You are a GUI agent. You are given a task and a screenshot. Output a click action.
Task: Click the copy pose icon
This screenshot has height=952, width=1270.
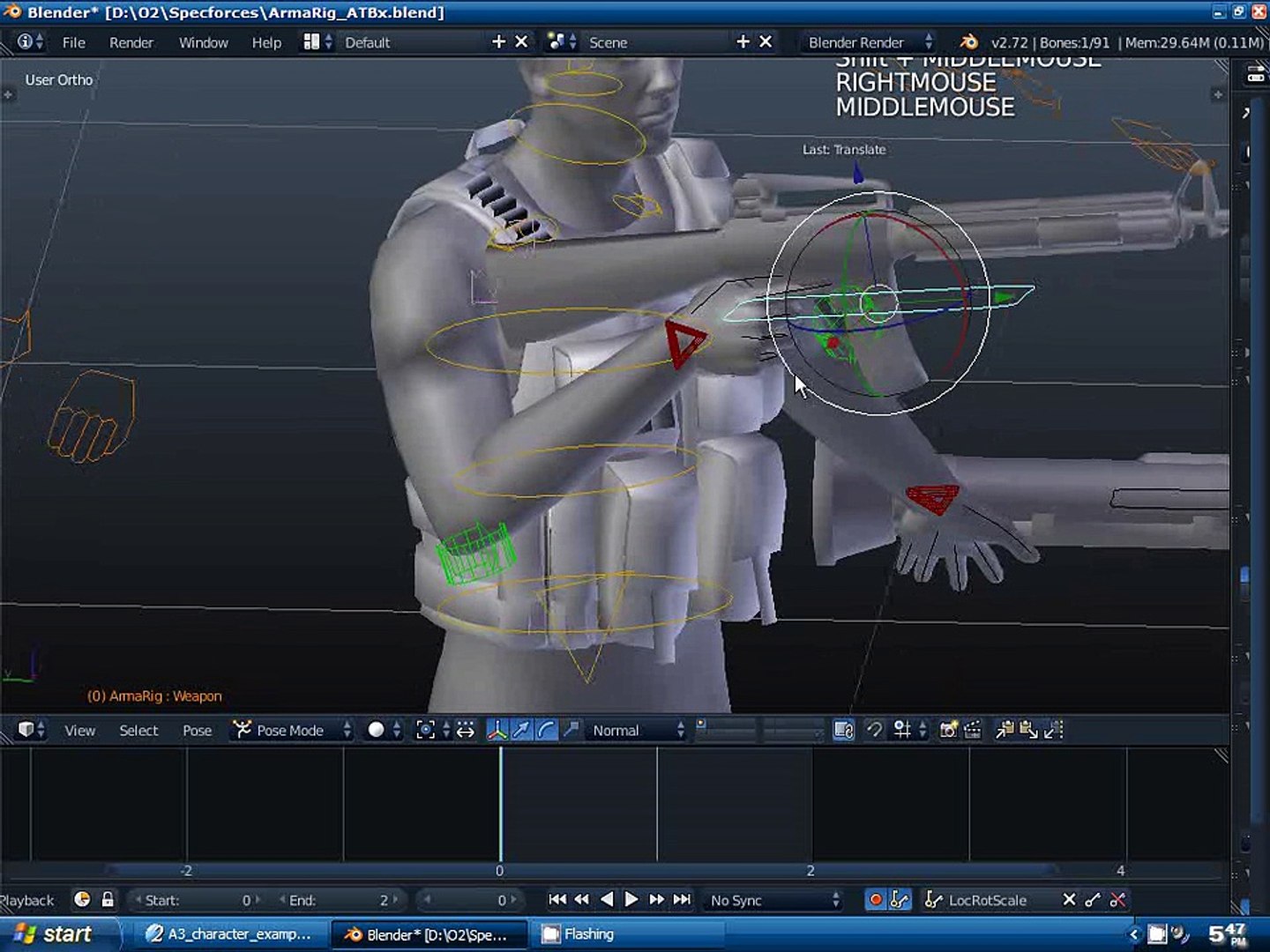tap(1005, 730)
